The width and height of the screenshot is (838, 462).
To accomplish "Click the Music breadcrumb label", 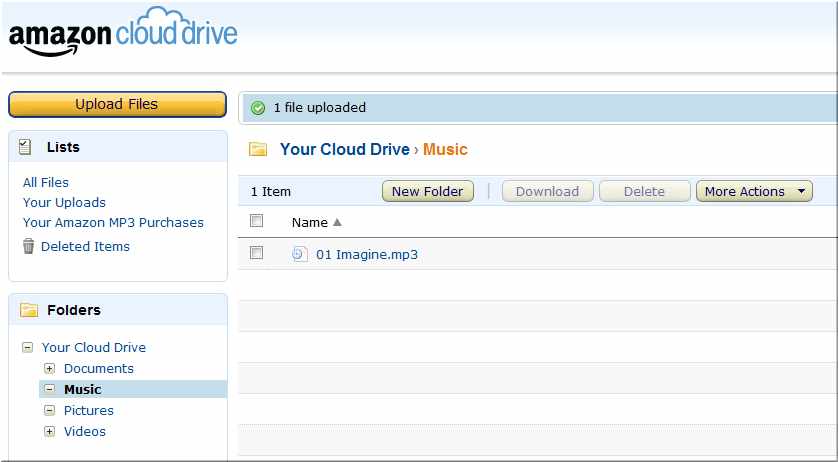I will click(445, 149).
